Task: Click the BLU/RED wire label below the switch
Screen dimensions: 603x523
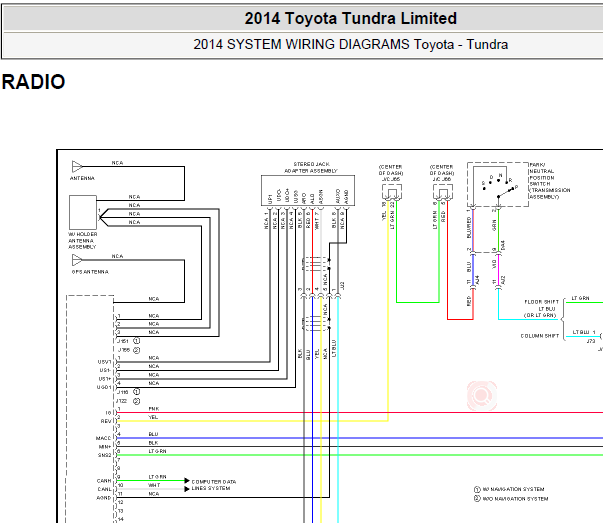Action: click(469, 228)
